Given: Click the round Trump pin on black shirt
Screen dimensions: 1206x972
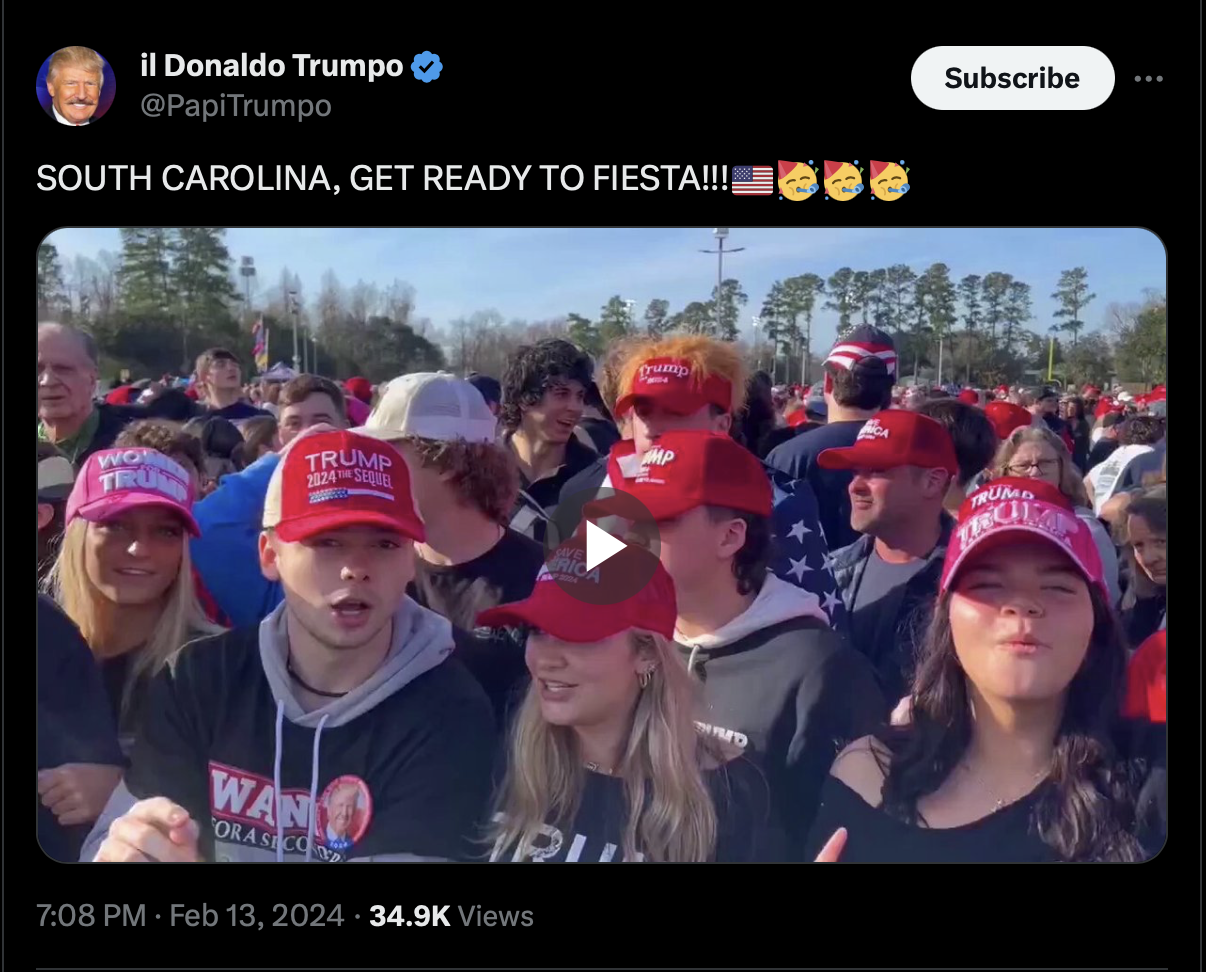Looking at the screenshot, I should tap(343, 812).
